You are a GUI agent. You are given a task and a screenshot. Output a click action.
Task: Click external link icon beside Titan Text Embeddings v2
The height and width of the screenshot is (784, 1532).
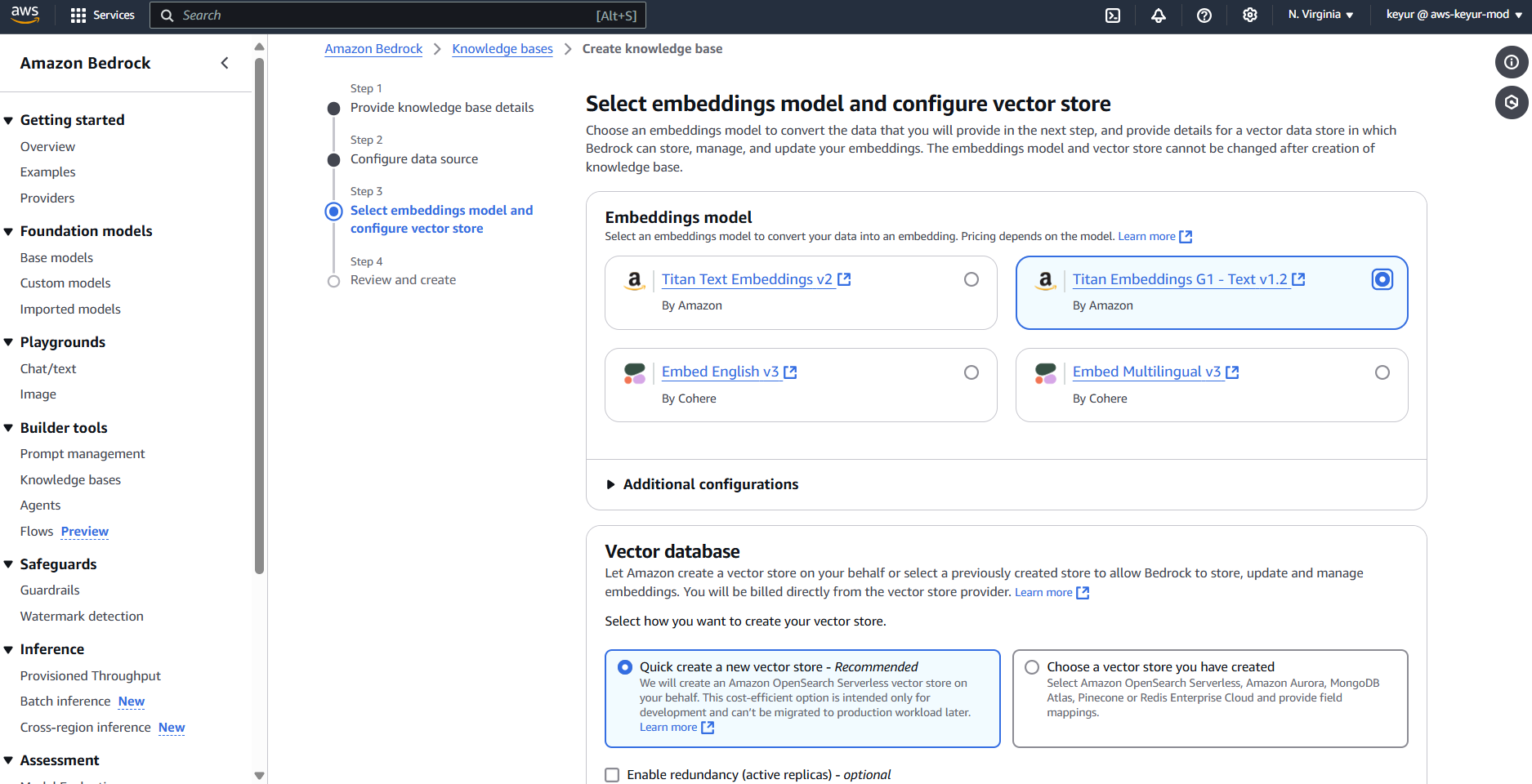click(844, 279)
